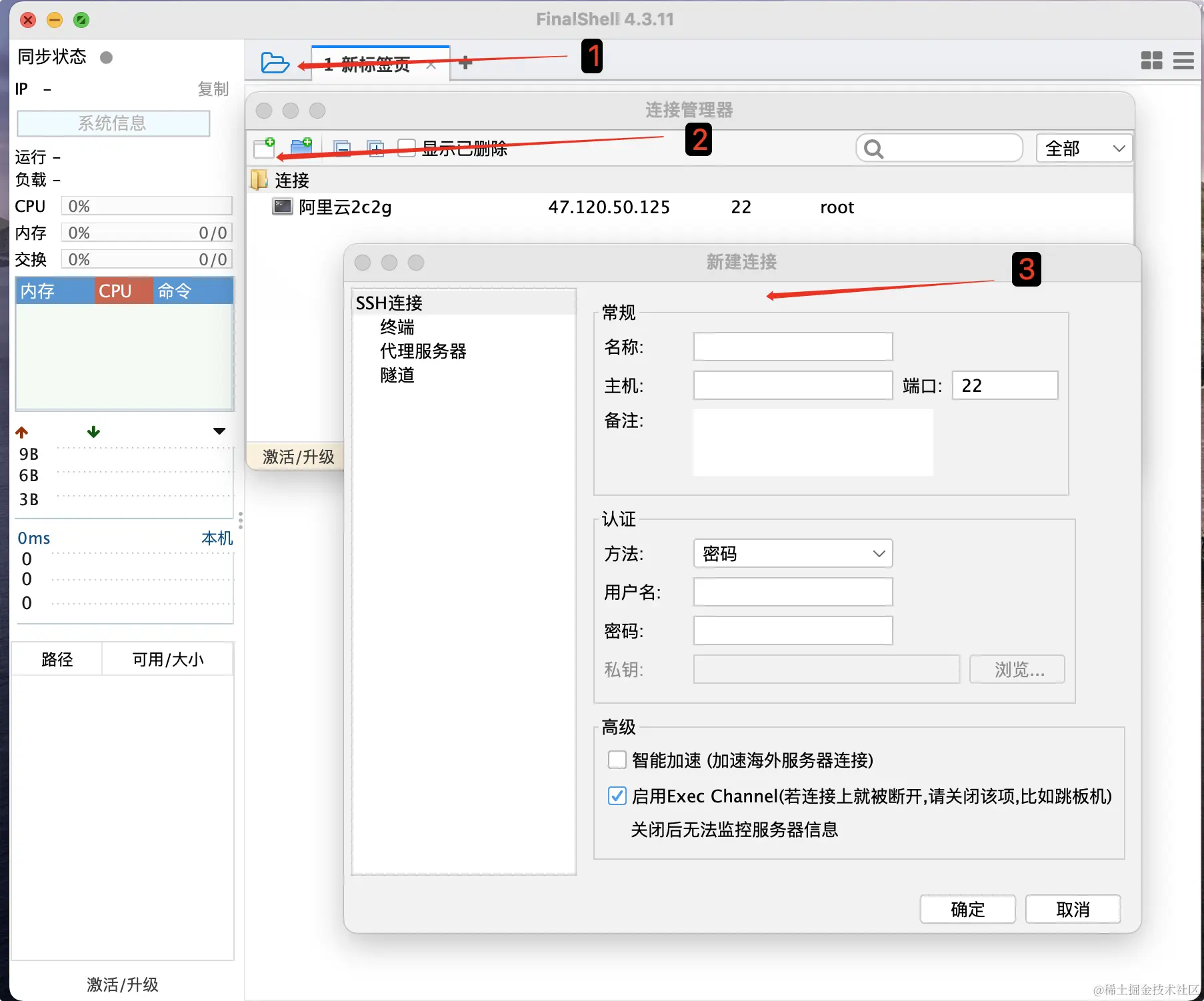Click the 47.120.50.125 host cell
1204x1001 pixels.
tap(609, 207)
